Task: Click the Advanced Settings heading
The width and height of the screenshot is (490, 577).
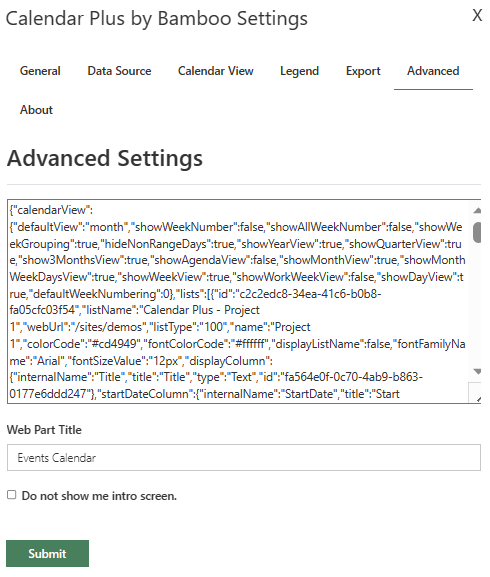Action: (x=105, y=158)
